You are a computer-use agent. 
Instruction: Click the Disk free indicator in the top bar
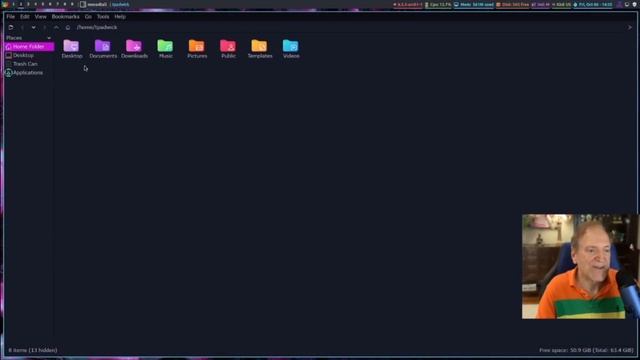(512, 4)
